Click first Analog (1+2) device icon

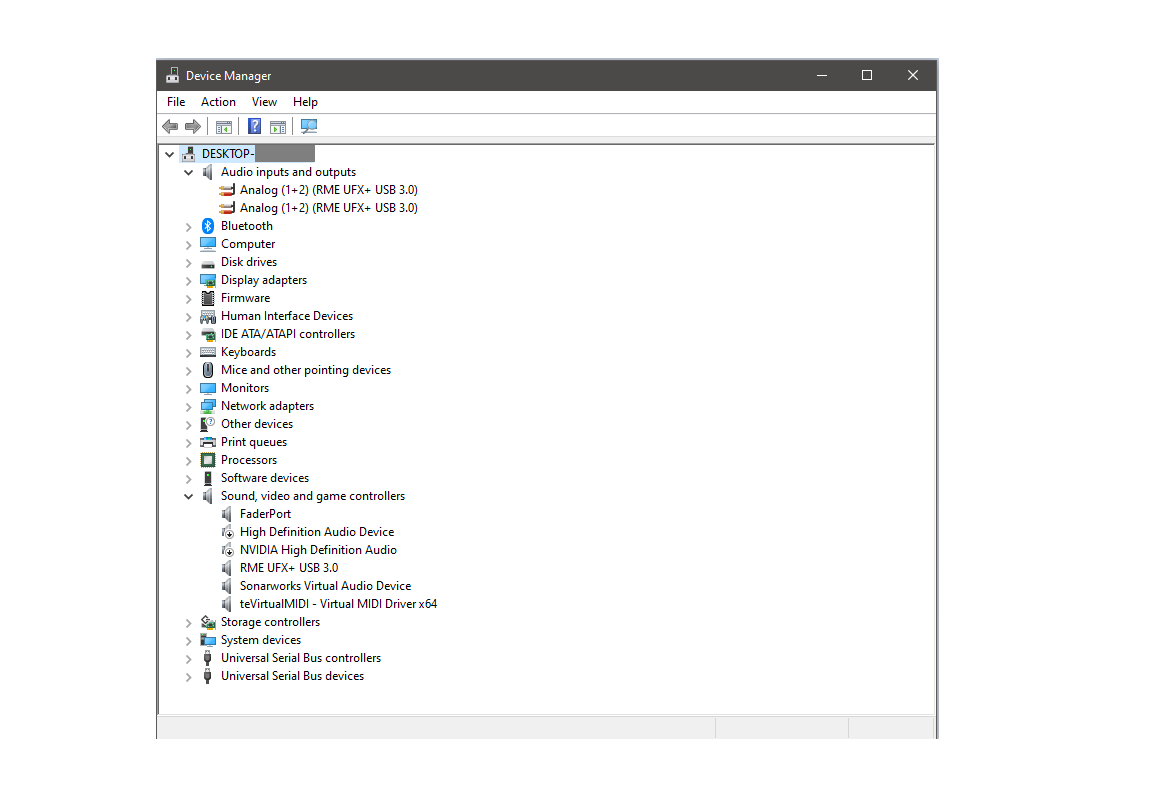227,191
